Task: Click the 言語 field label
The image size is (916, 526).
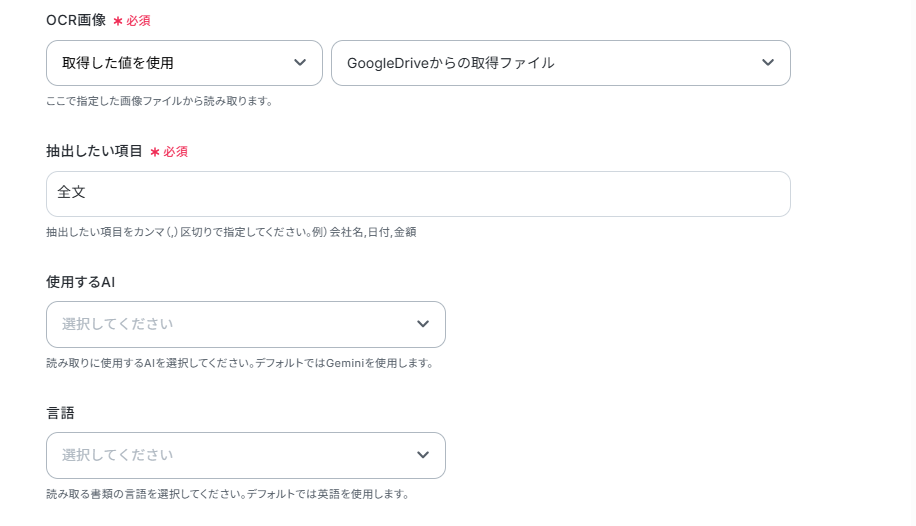Action: (x=61, y=412)
